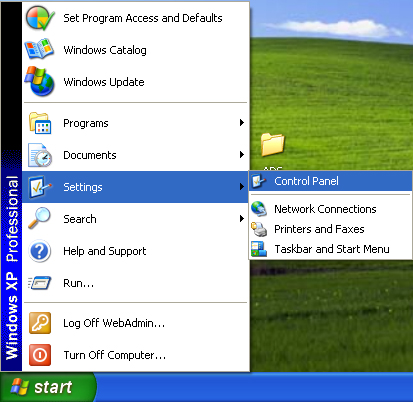Choose Windows Update menu item text
Image resolution: width=413 pixels, height=402 pixels.
(104, 82)
